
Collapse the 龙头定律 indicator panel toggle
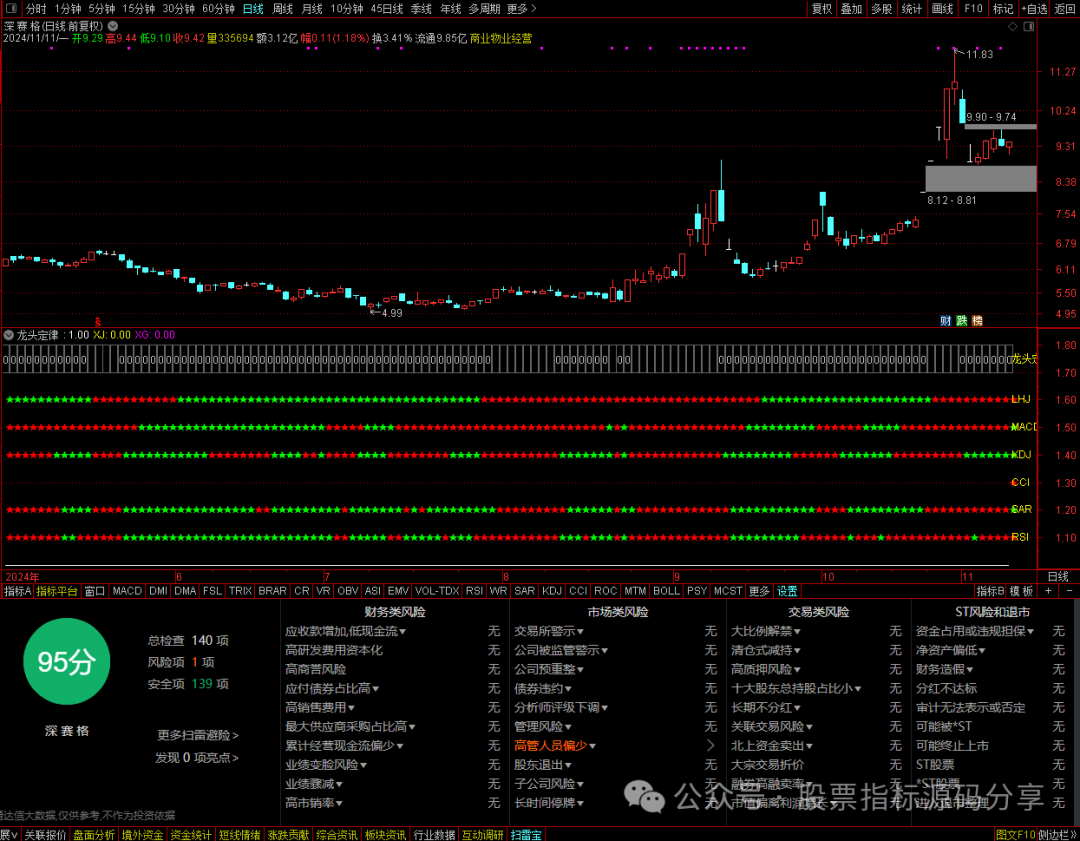(x=8, y=335)
